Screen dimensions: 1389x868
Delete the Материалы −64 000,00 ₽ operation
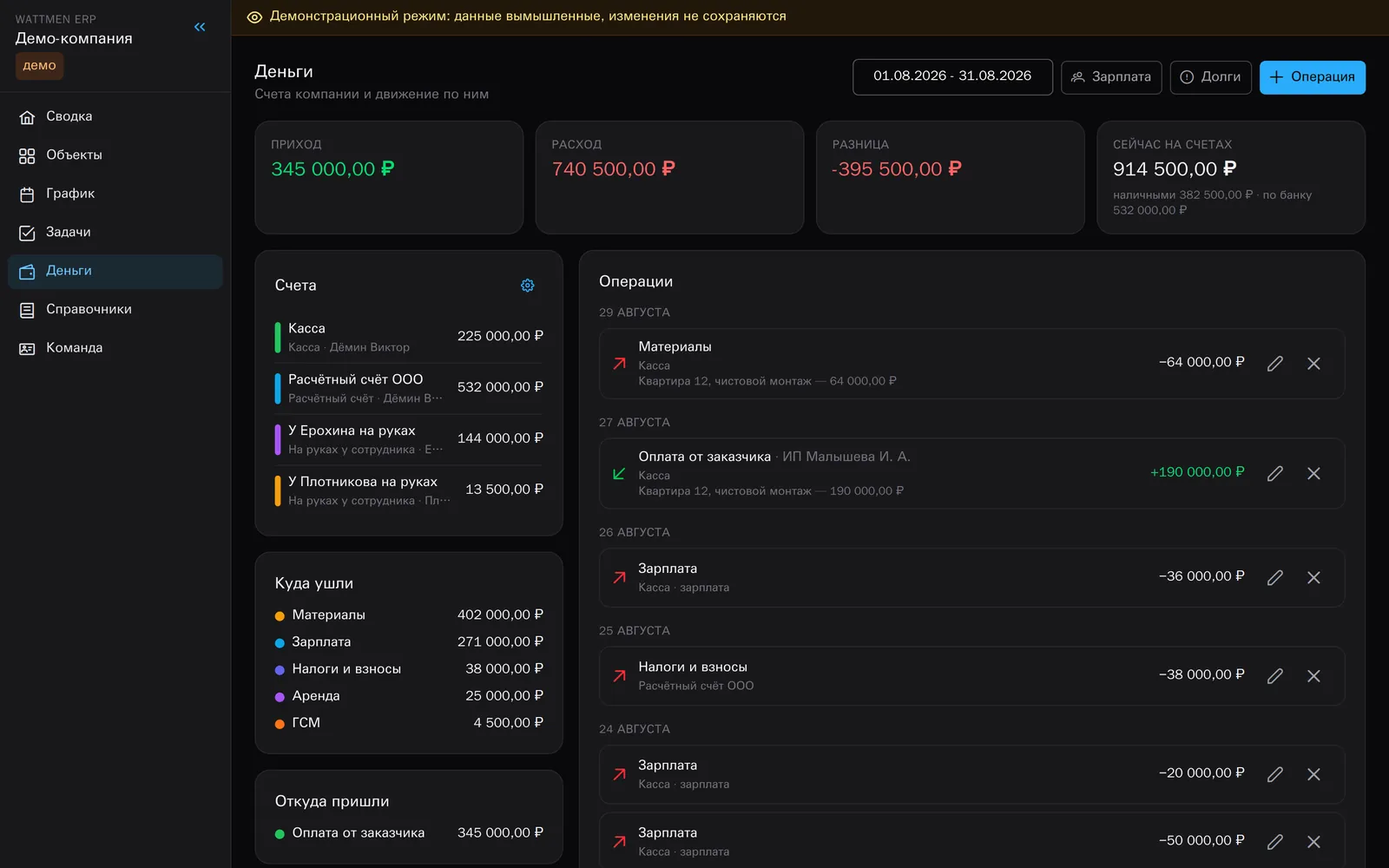[x=1313, y=364]
